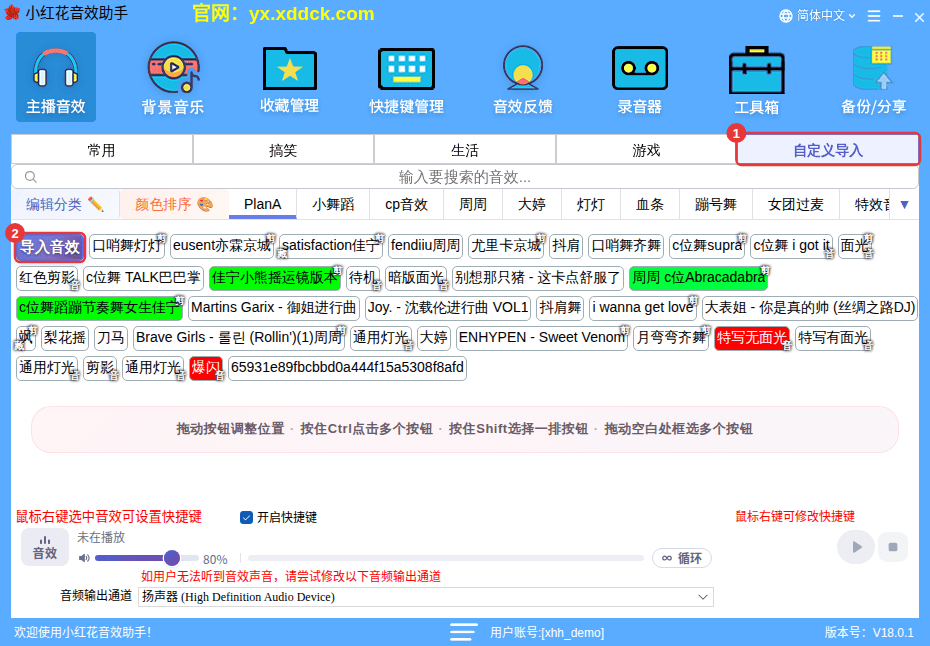
Task: Click 颜色排序 color sort button
Action: tap(173, 205)
